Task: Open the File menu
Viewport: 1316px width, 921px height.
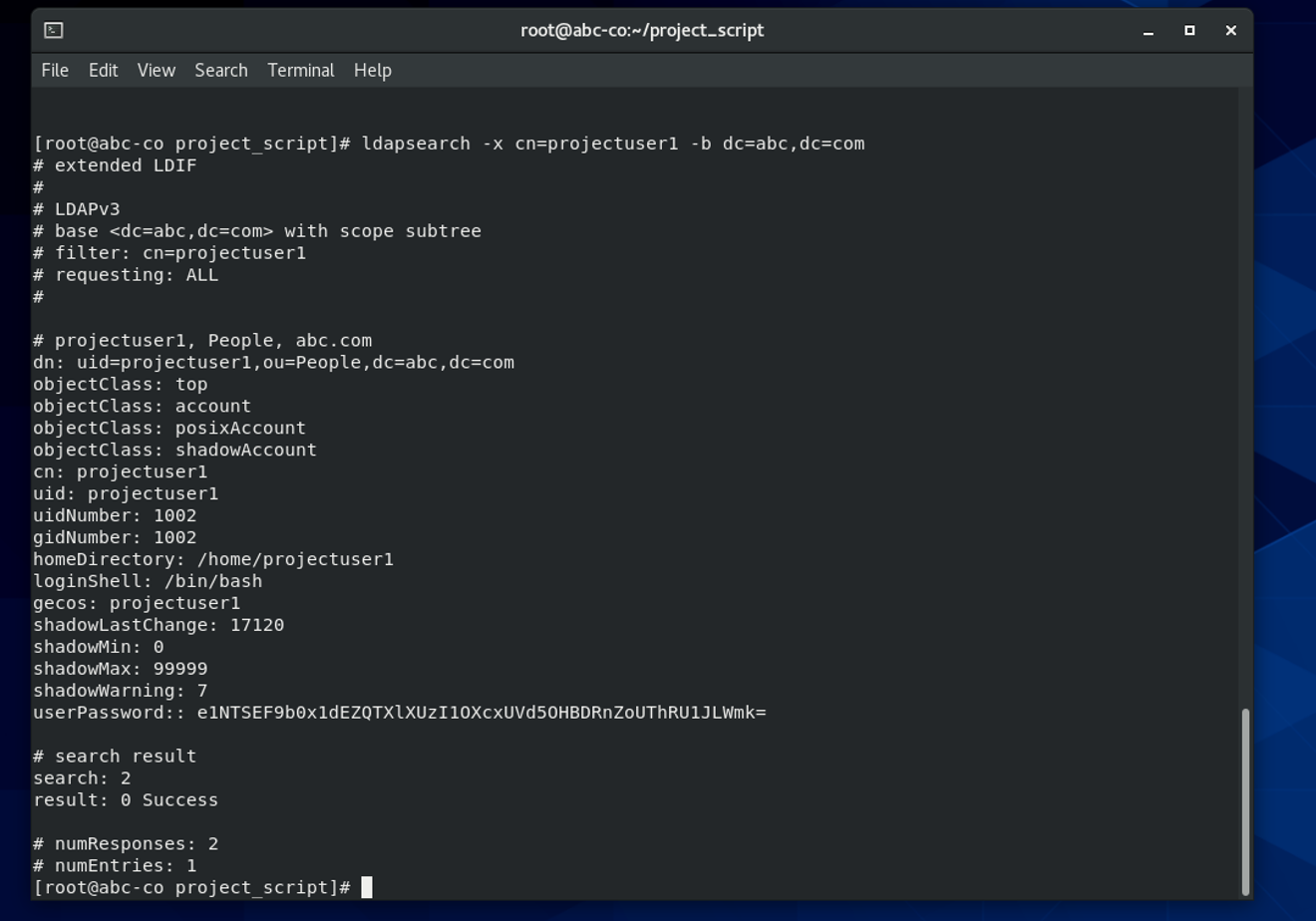Action: coord(55,70)
